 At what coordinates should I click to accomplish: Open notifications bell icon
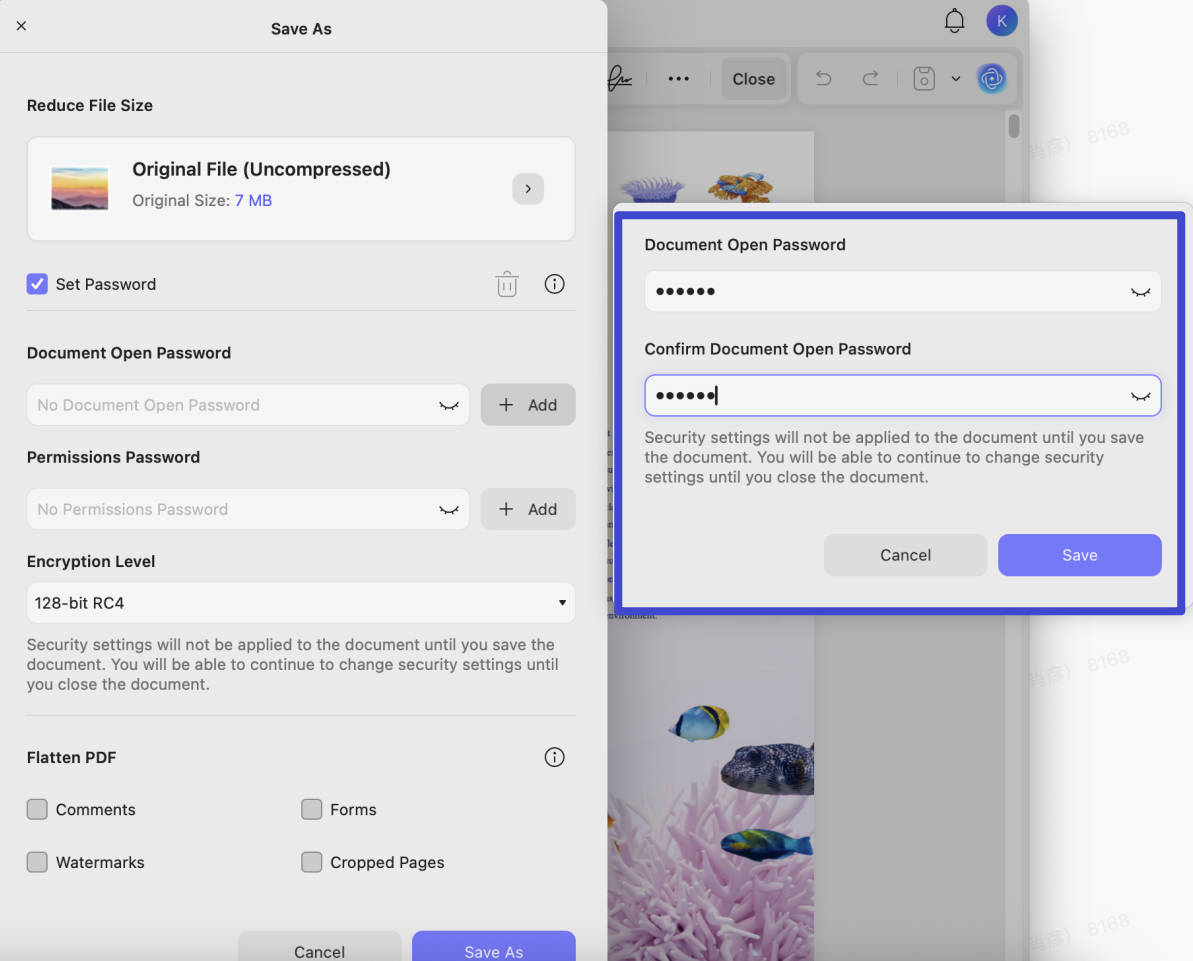[954, 21]
